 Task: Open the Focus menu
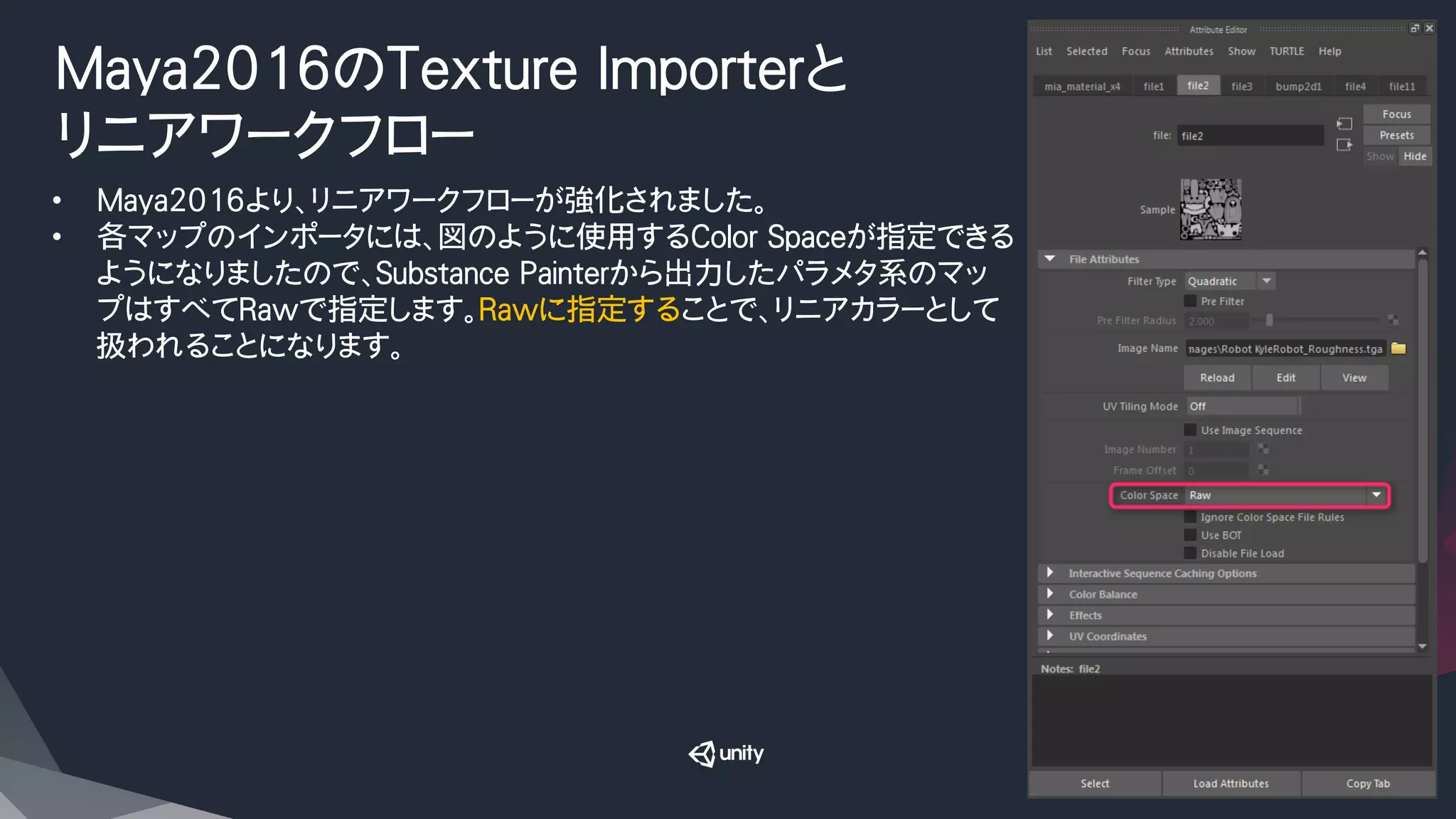coord(1135,51)
